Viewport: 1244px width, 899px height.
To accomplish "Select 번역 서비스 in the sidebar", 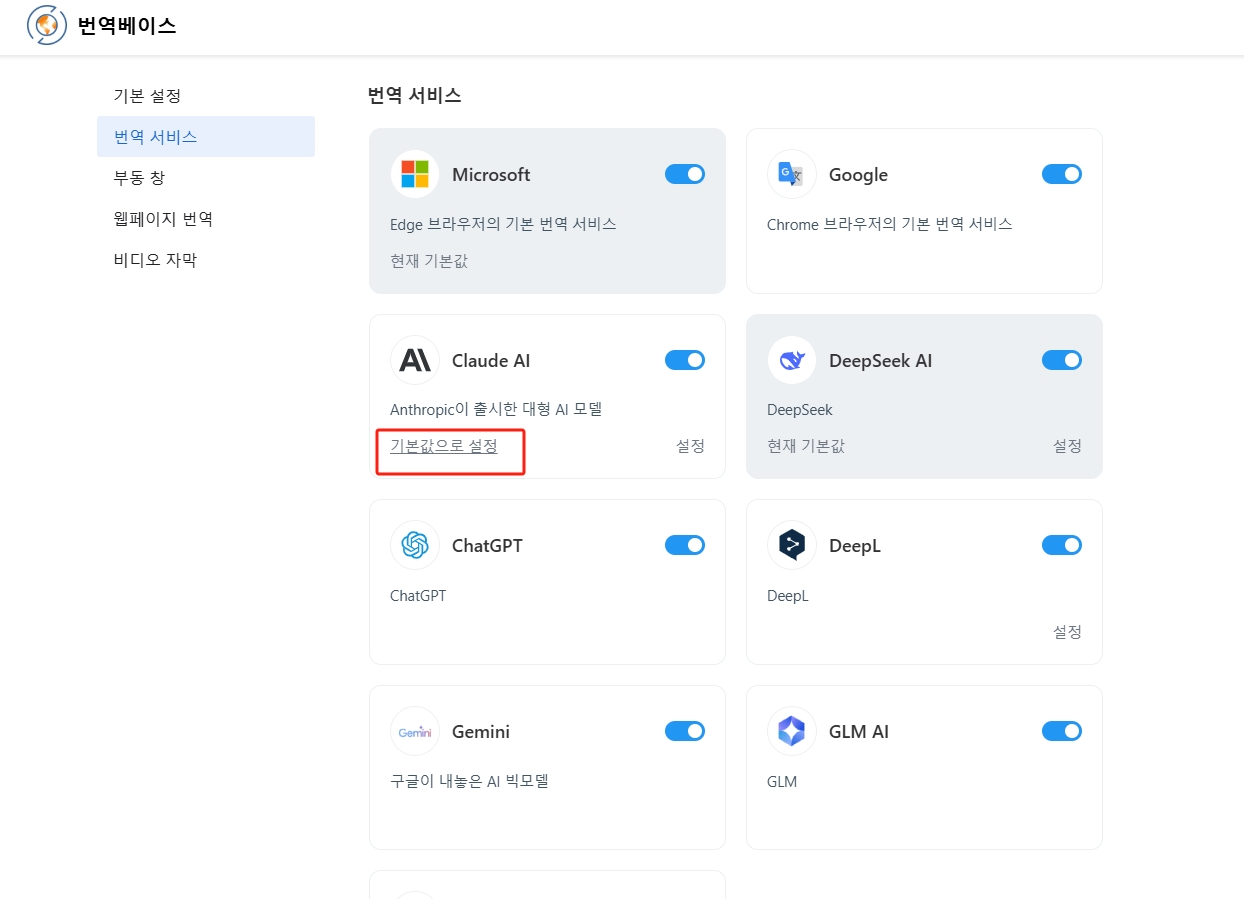I will (206, 137).
